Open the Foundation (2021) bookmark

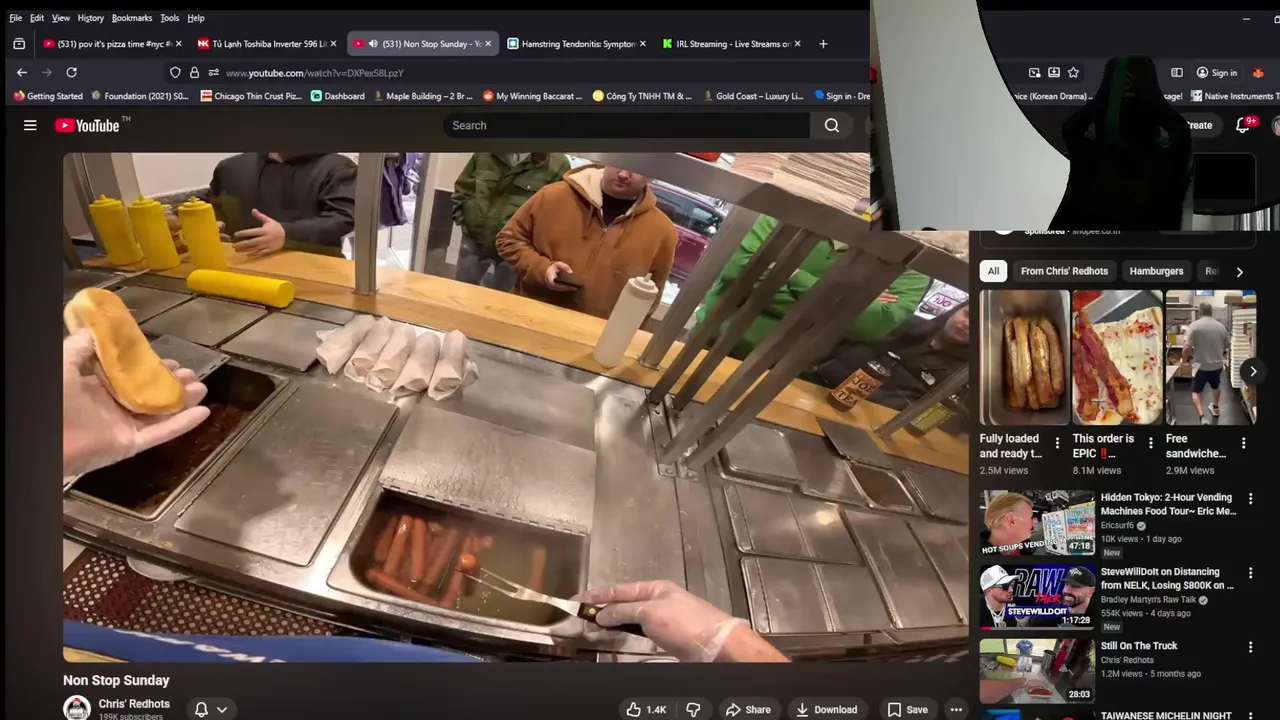140,96
